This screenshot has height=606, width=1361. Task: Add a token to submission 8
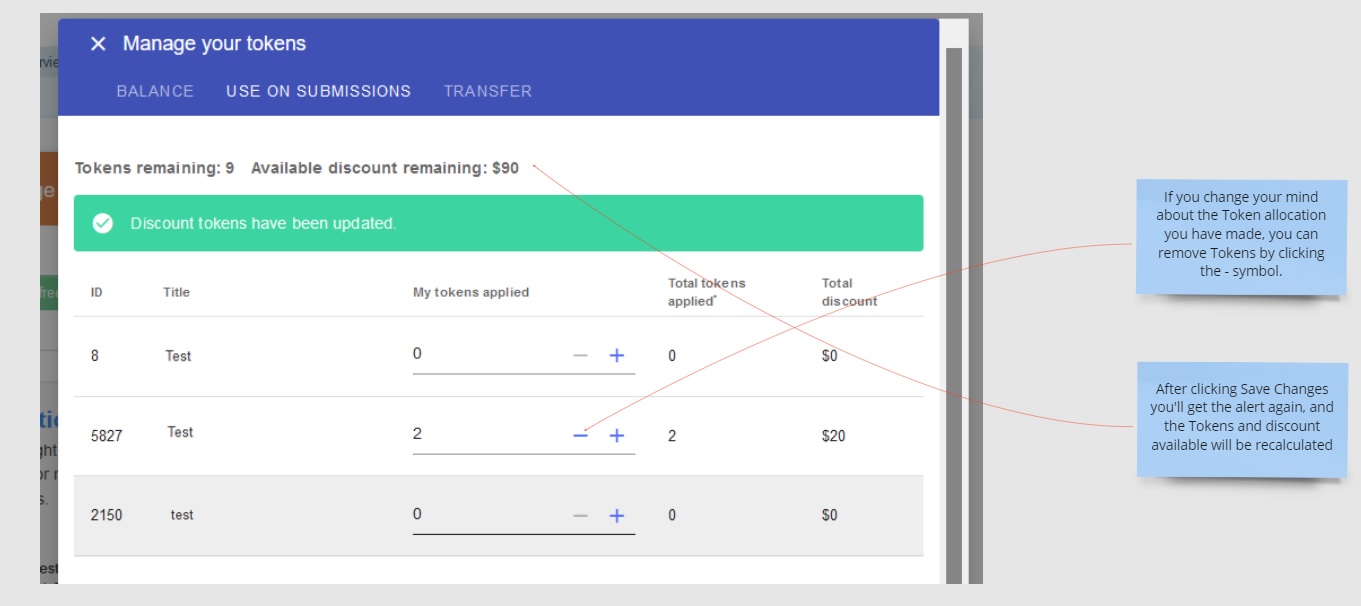click(617, 355)
